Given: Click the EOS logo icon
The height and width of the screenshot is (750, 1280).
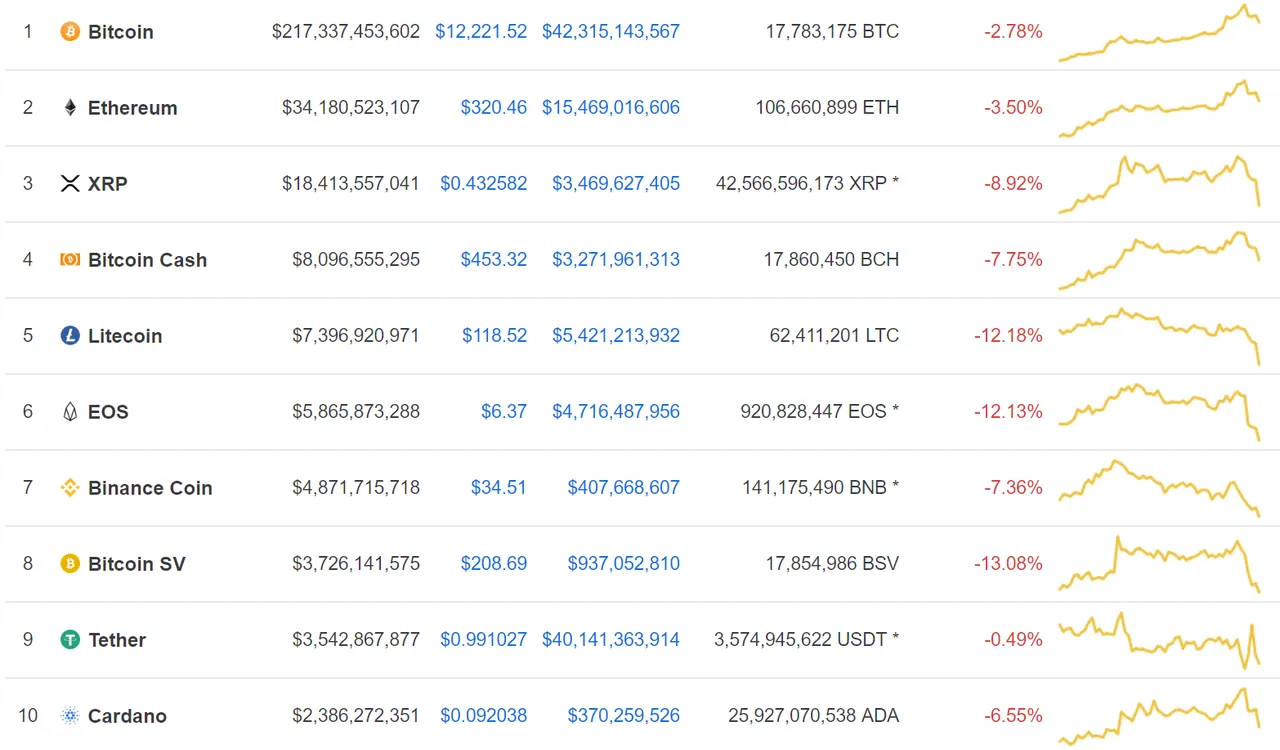Looking at the screenshot, I should pos(70,412).
